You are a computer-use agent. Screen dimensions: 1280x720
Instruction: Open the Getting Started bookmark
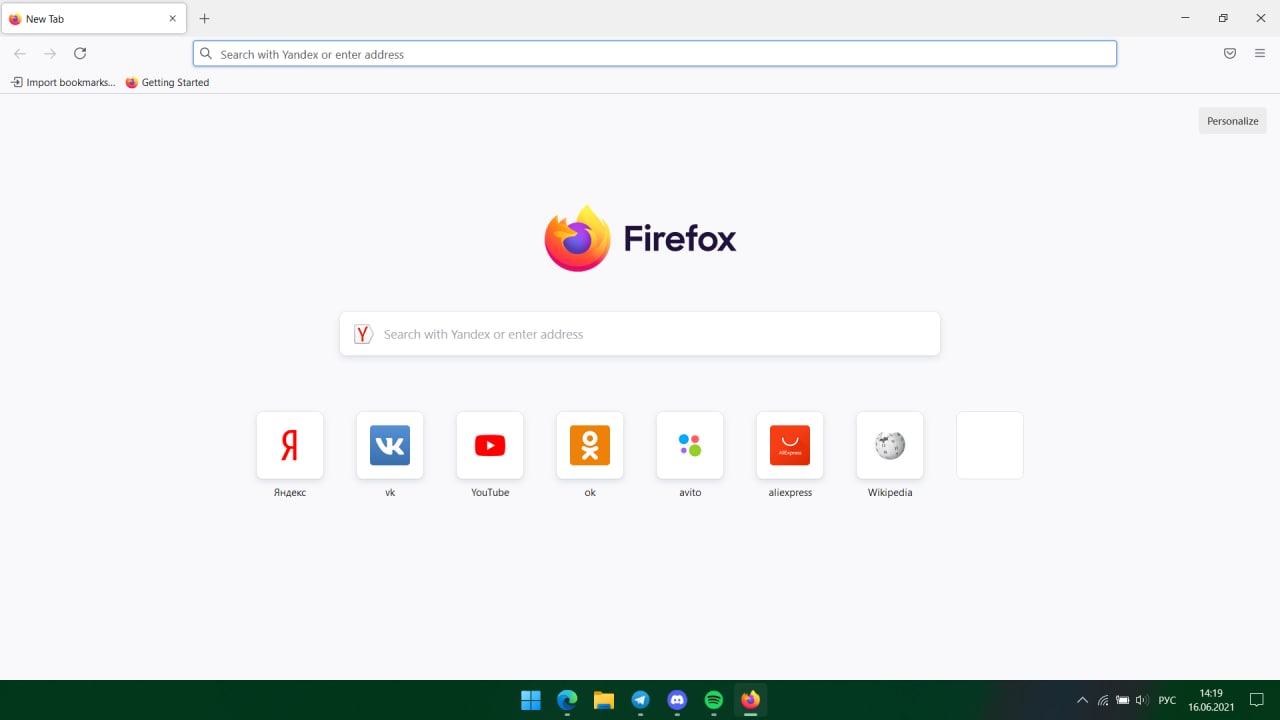[x=167, y=82]
